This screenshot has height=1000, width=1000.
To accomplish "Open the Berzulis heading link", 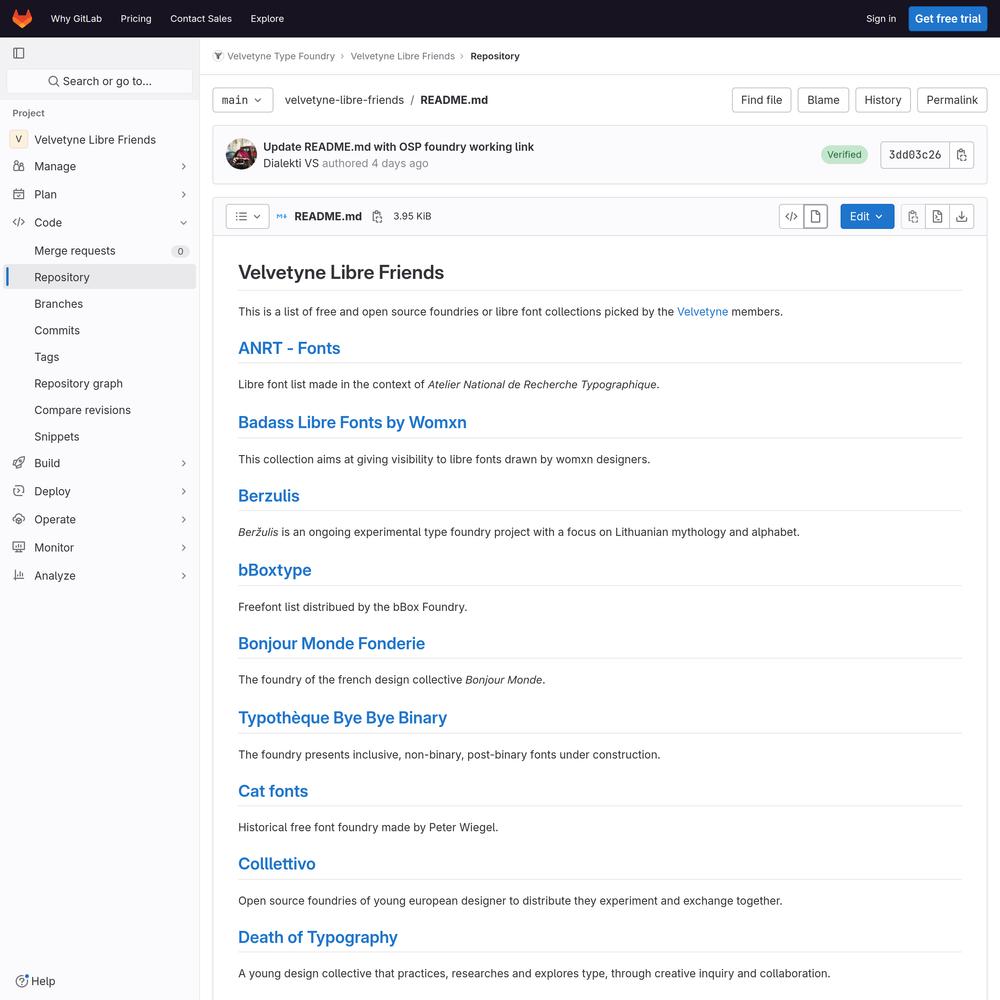I will coord(268,496).
